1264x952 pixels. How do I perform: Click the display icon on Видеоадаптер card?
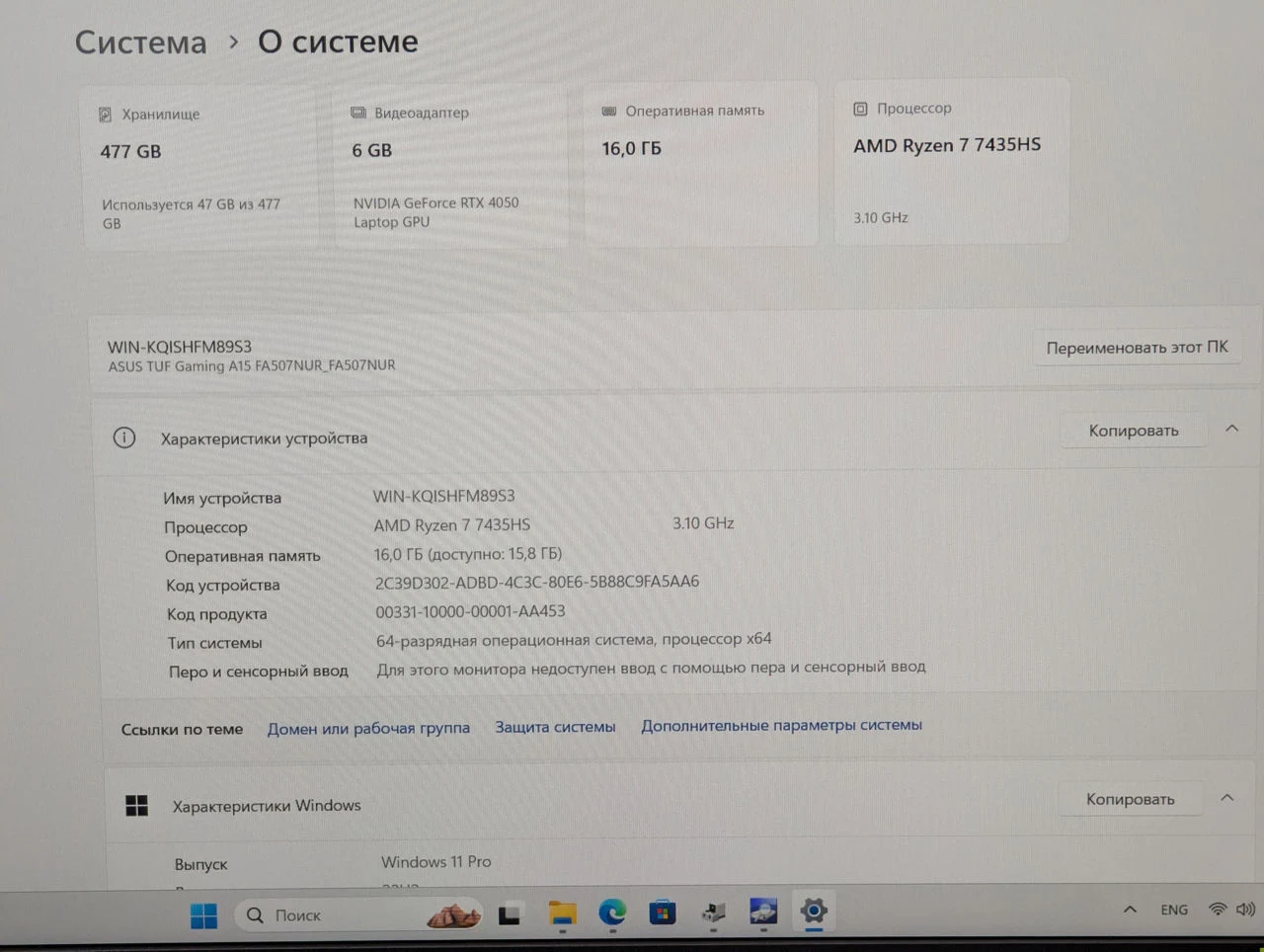[357, 113]
